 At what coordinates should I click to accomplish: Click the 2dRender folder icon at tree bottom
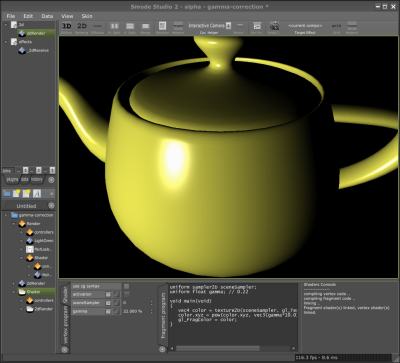click(x=30, y=309)
